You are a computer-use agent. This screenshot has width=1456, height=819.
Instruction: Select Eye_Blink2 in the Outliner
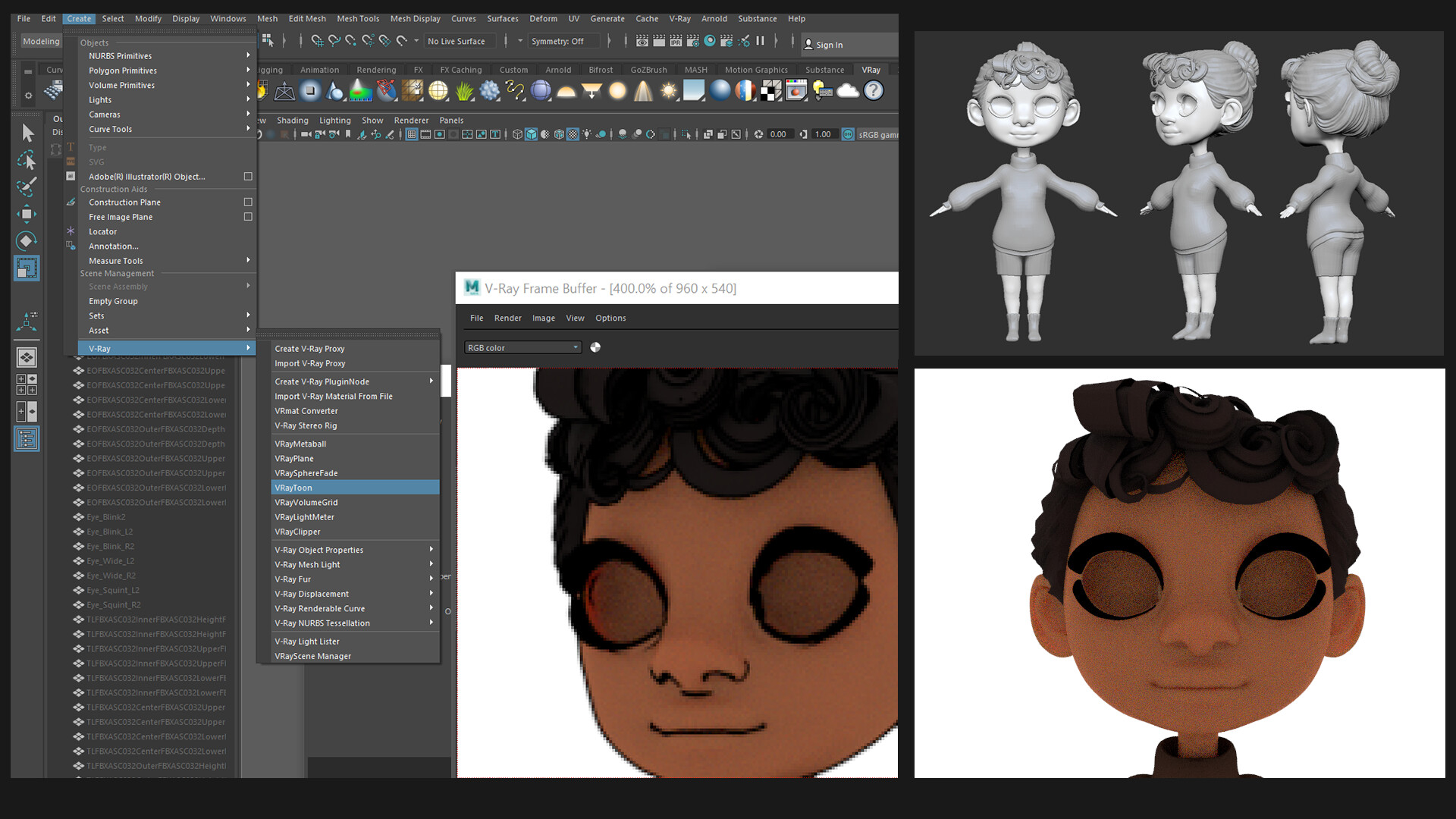tap(105, 517)
